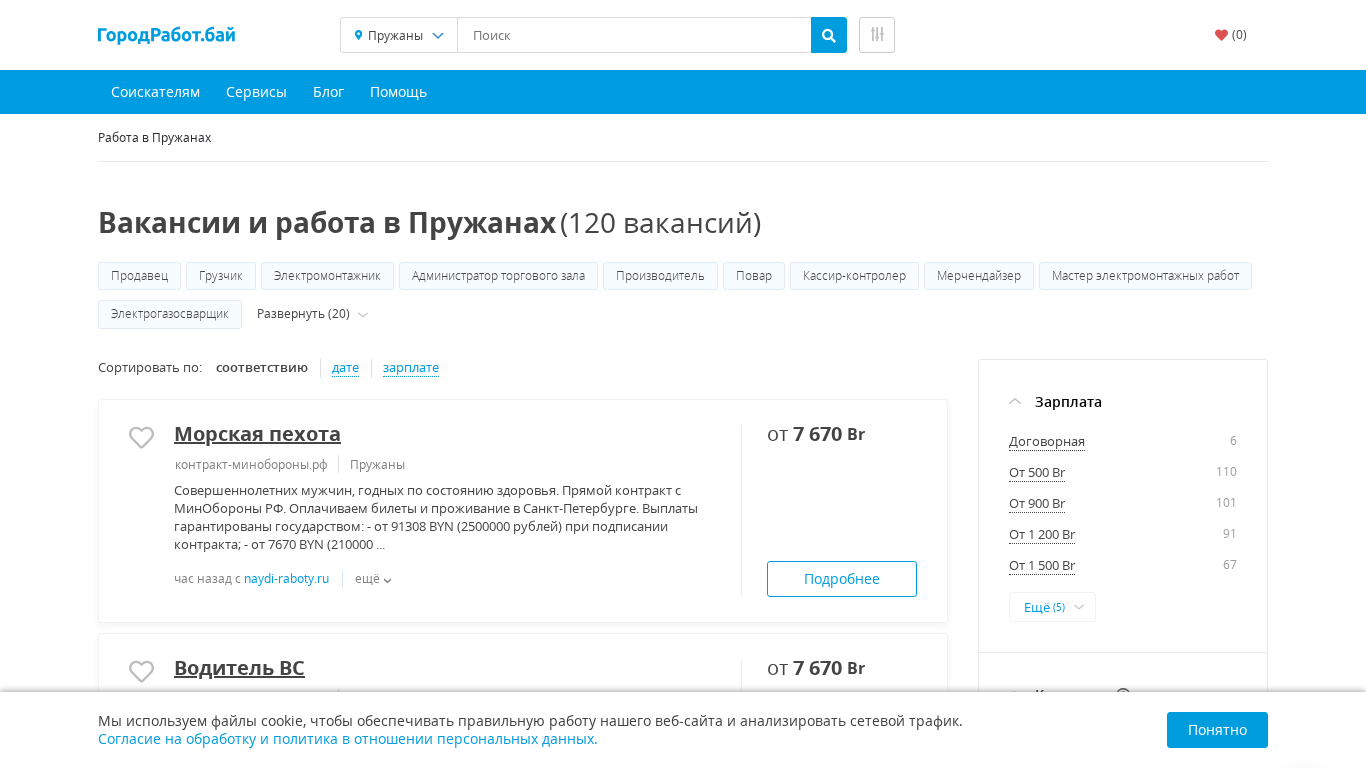The width and height of the screenshot is (1366, 768).
Task: Open personal data consent policy link
Action: [x=347, y=740]
